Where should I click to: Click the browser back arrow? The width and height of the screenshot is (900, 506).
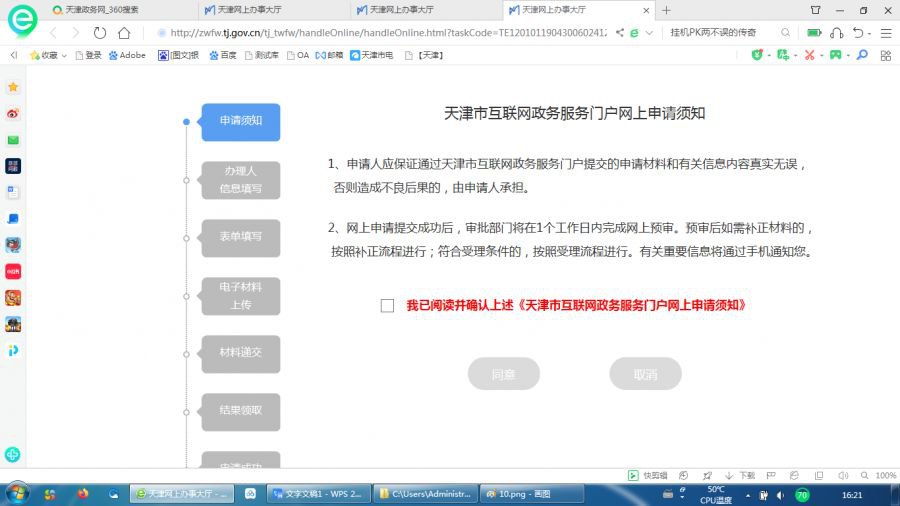point(54,32)
